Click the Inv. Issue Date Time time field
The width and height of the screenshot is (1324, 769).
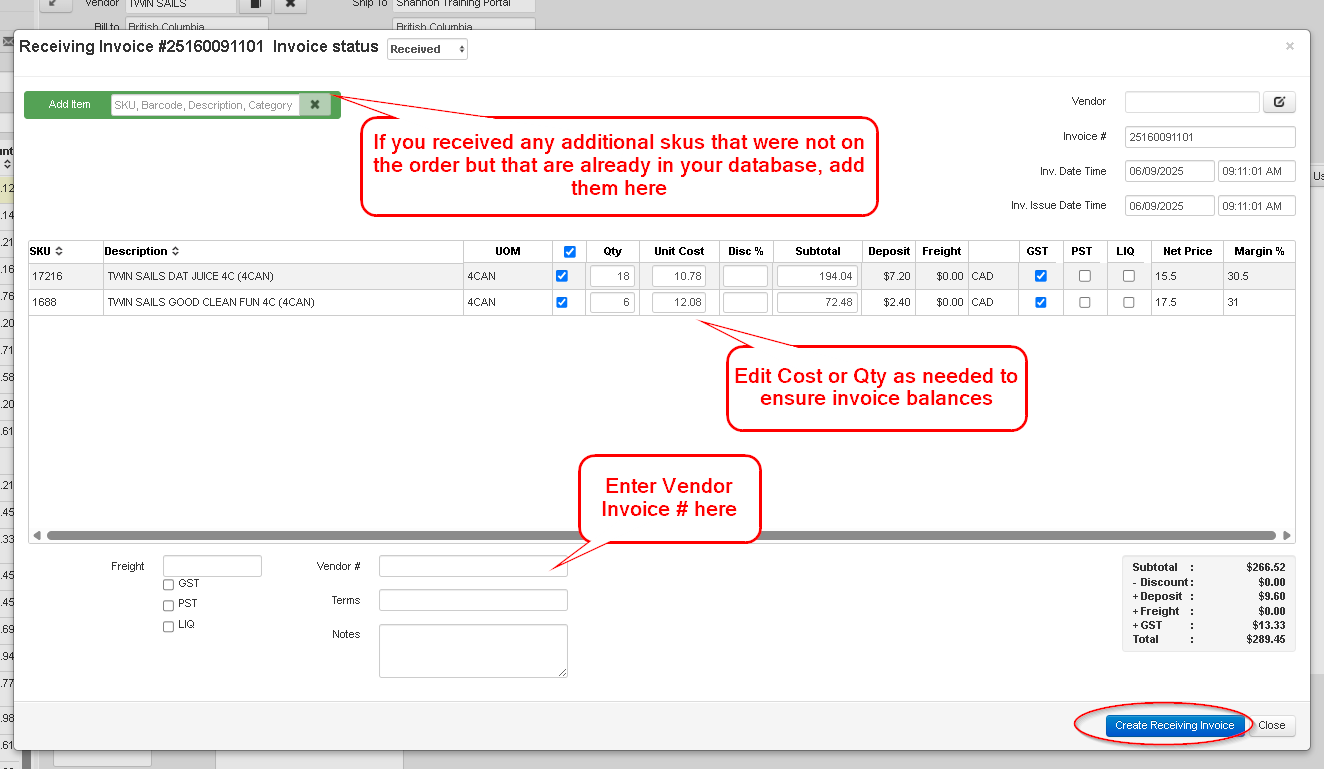1256,205
